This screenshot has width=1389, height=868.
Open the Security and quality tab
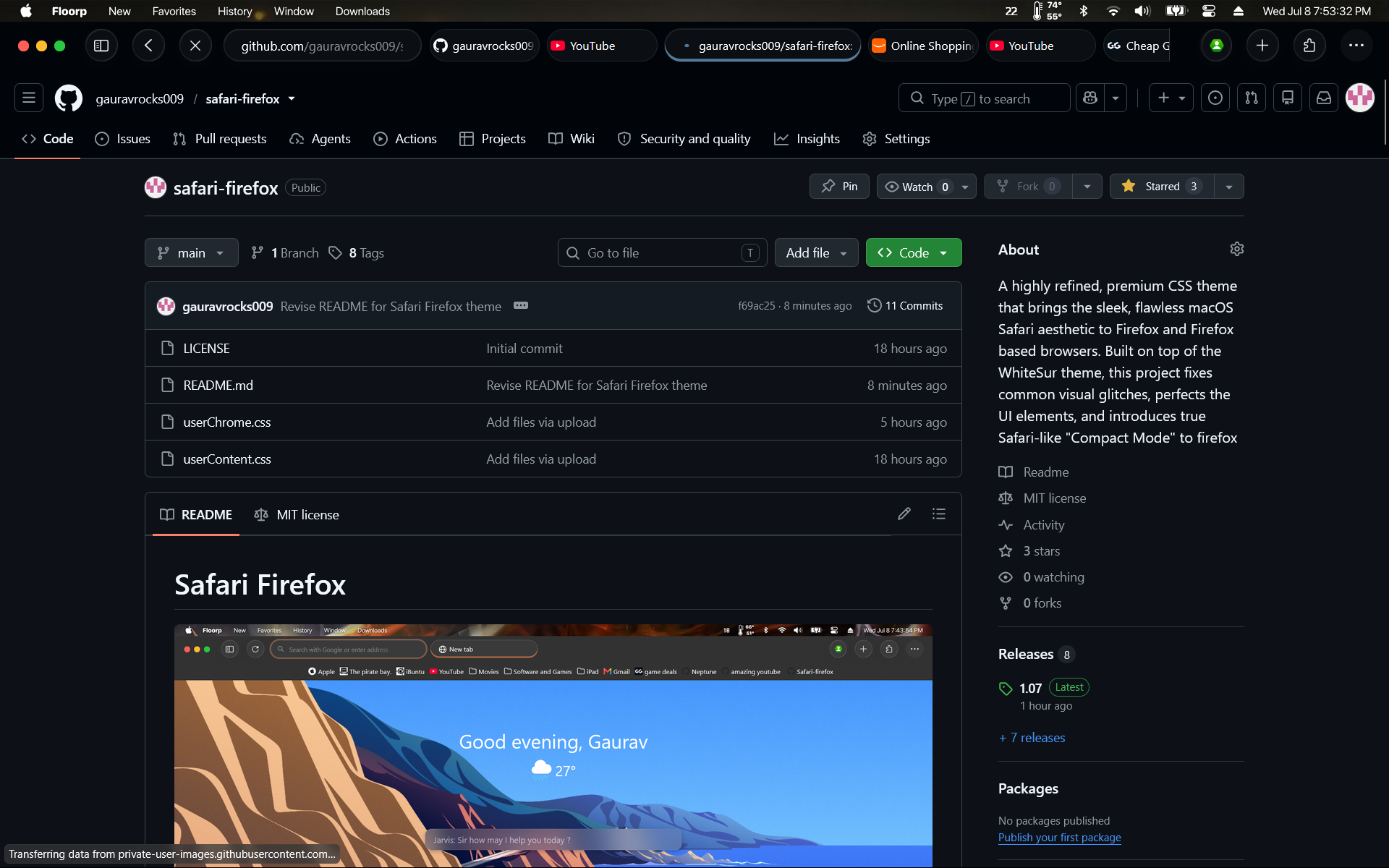pos(684,139)
